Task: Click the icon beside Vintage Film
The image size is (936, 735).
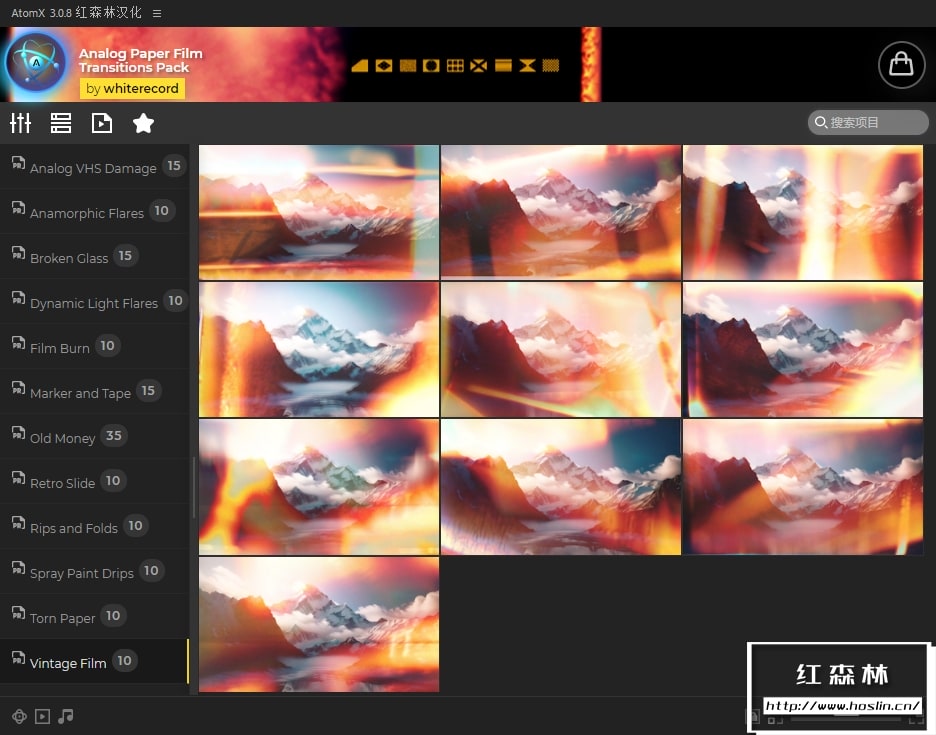Action: (x=19, y=657)
